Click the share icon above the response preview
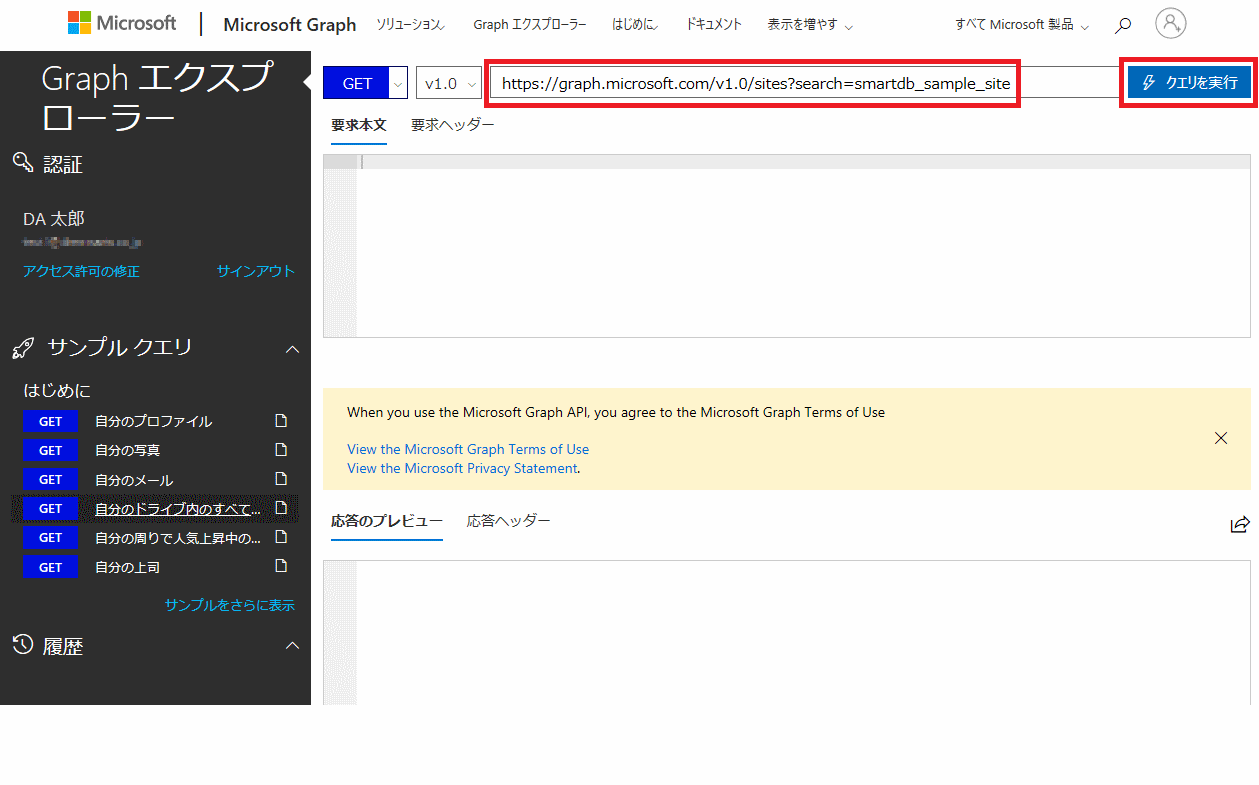This screenshot has width=1259, height=785. tap(1240, 524)
